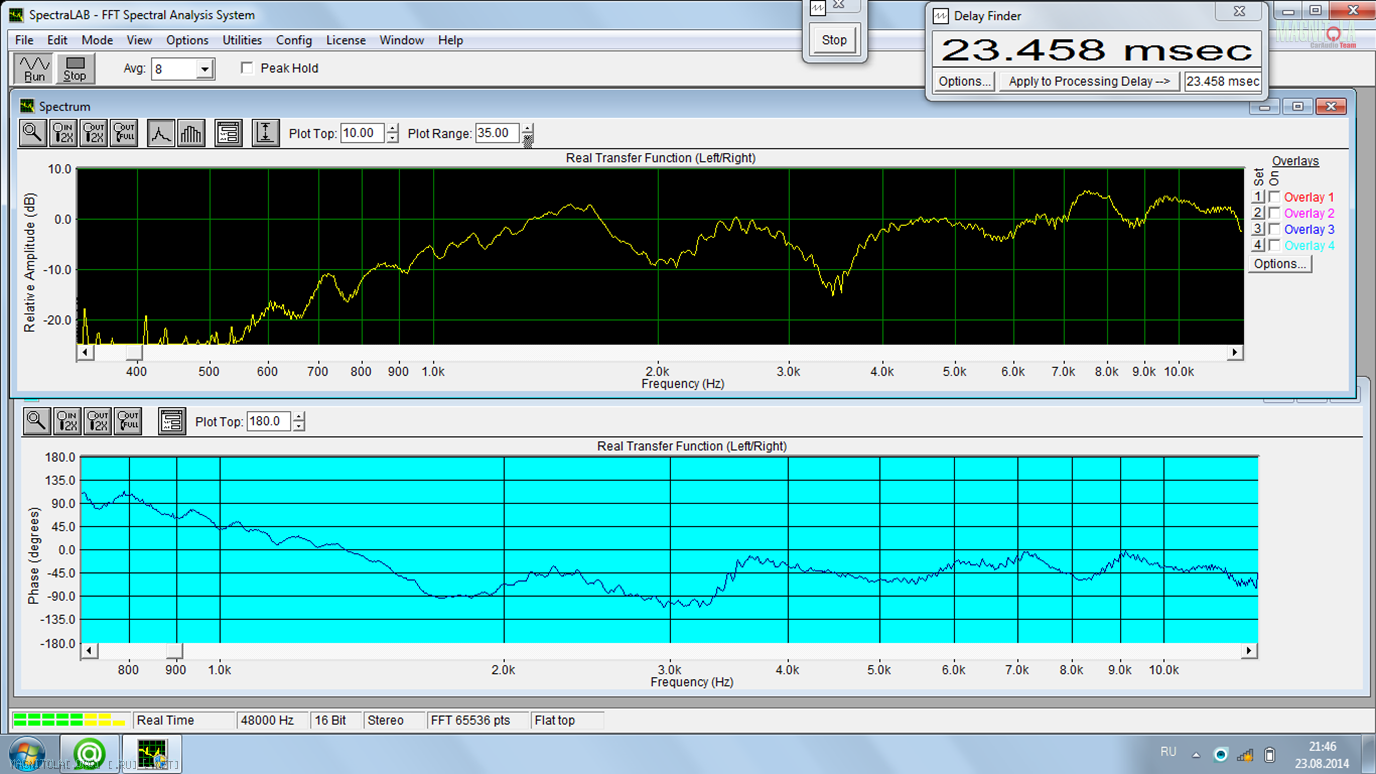This screenshot has width=1376, height=774.
Task: Zoom out full in Spectrum window
Action: [x=124, y=133]
